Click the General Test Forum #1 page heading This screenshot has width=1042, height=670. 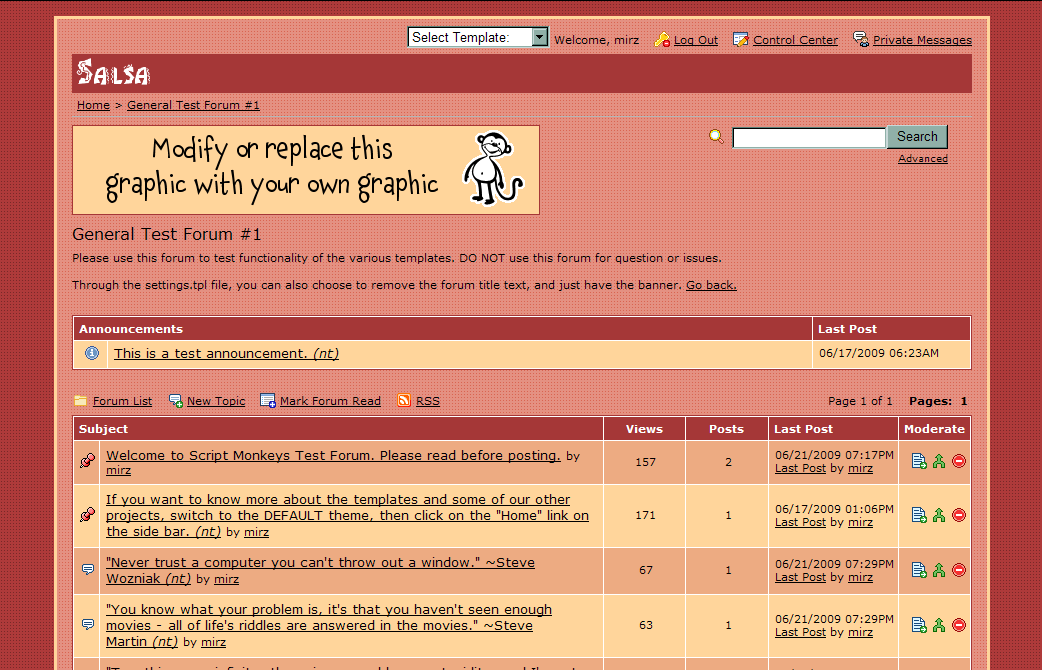point(167,234)
